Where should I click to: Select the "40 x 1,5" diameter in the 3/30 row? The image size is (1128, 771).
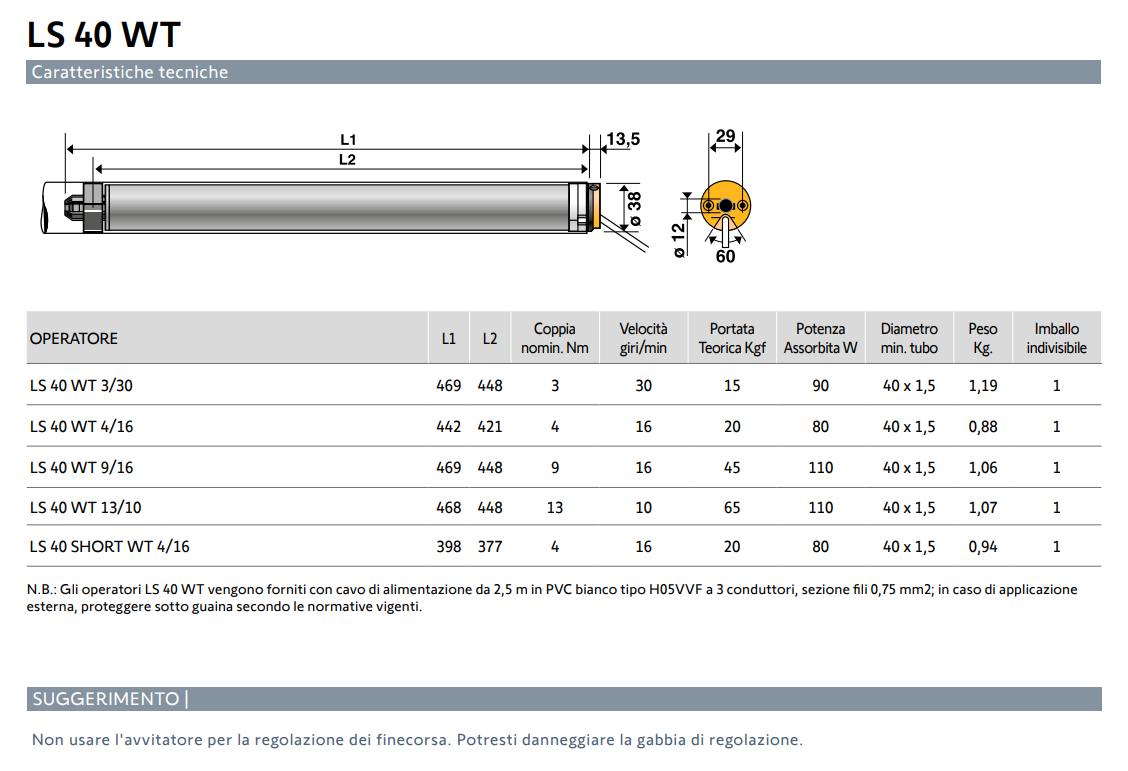tap(909, 386)
